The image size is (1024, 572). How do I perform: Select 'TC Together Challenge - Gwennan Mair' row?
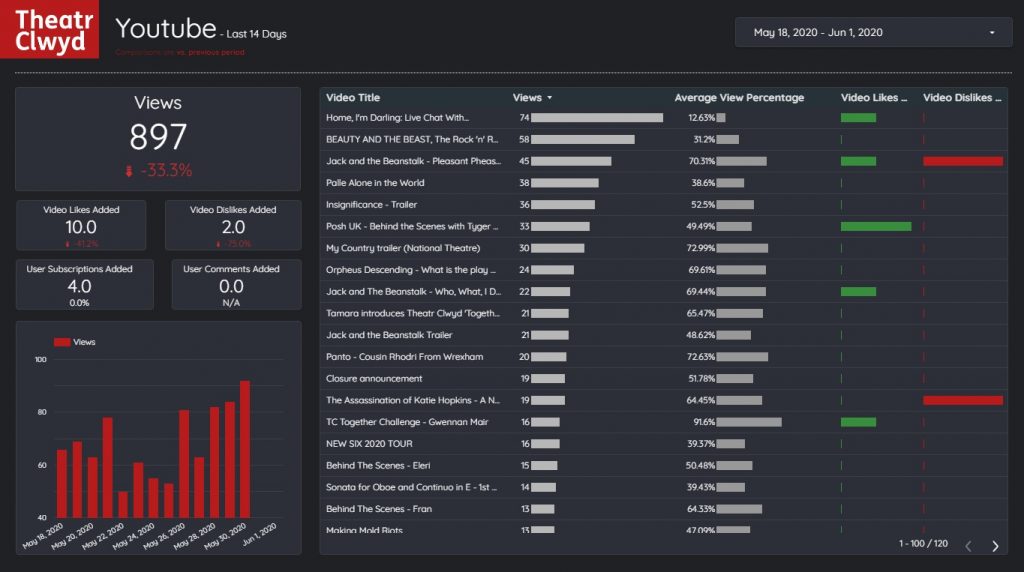pos(664,422)
